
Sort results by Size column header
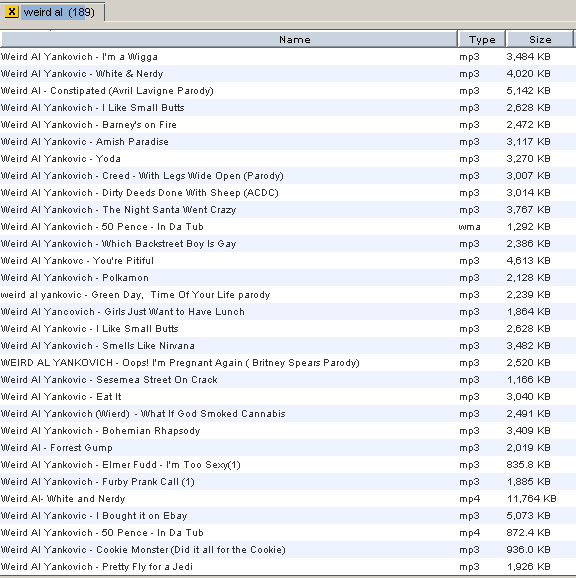click(x=540, y=39)
